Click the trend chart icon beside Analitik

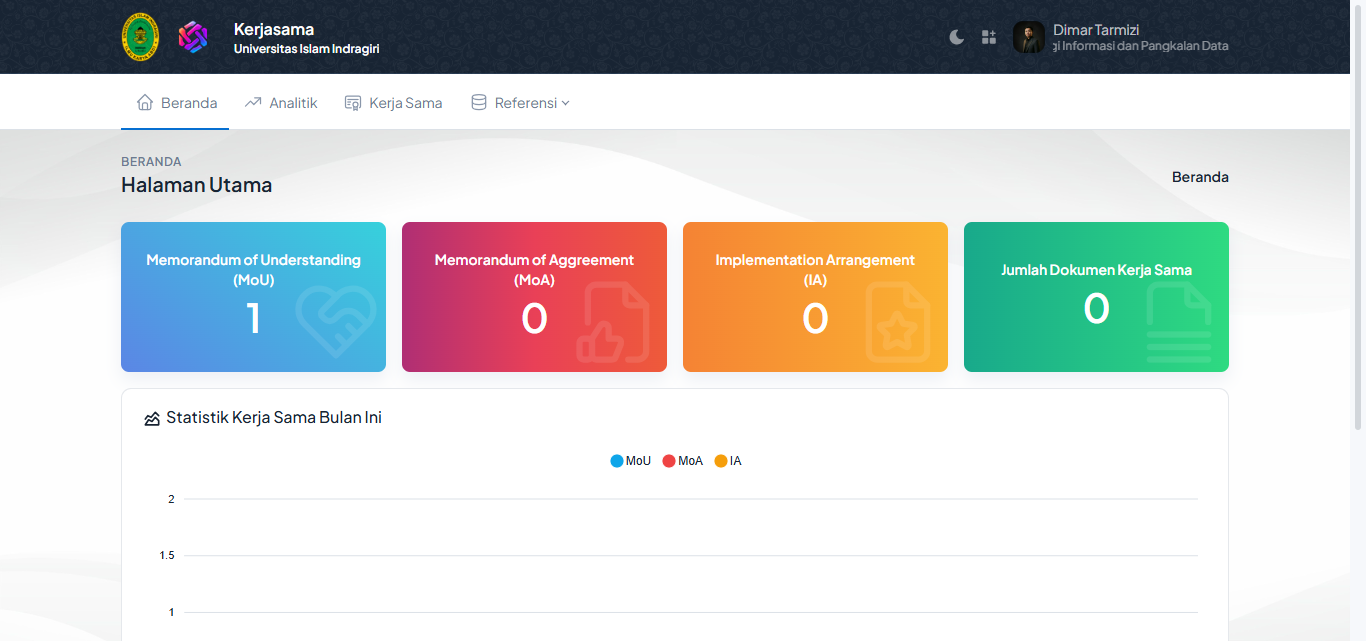click(x=253, y=103)
